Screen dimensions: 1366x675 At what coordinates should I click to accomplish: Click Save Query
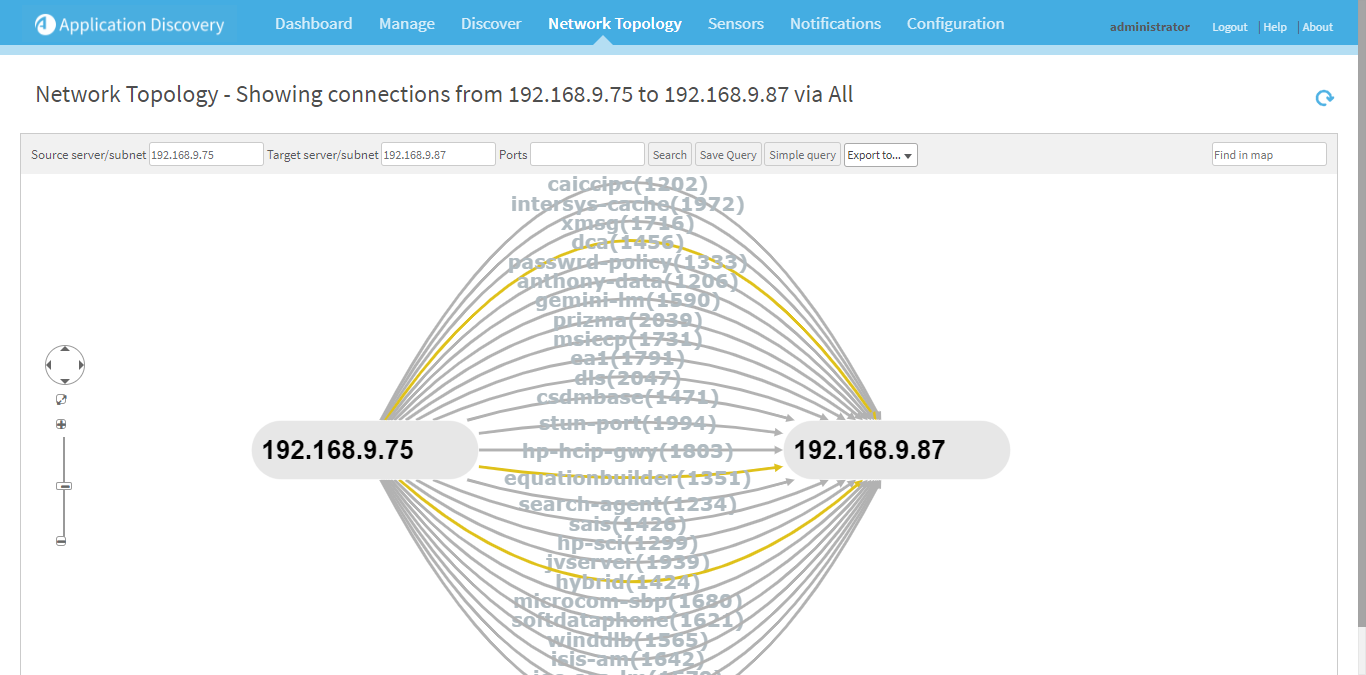pos(727,154)
